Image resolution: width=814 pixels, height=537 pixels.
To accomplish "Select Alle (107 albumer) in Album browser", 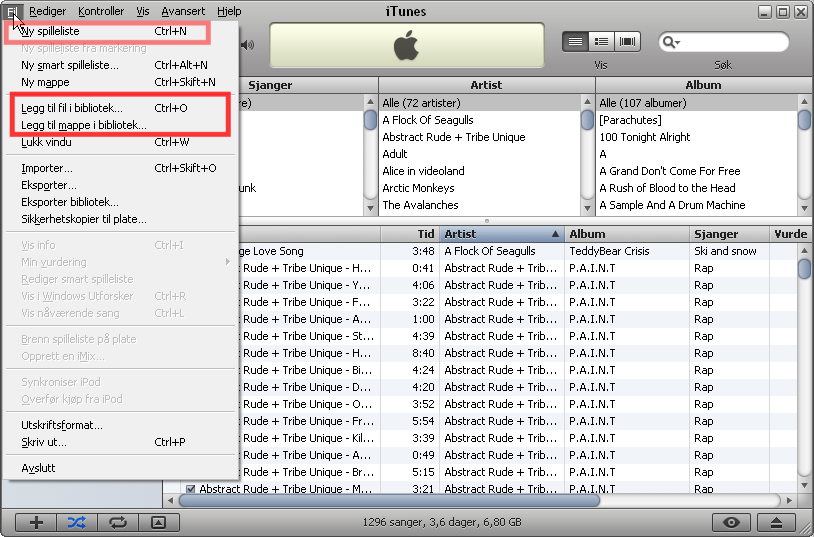I will [697, 103].
